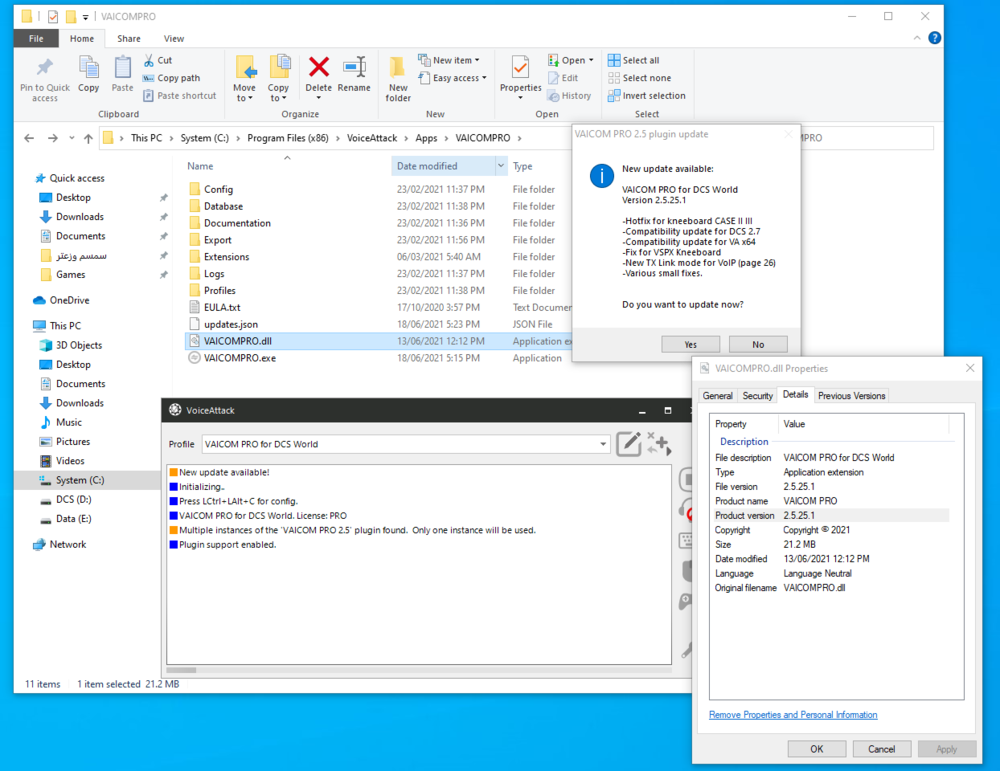The width and height of the screenshot is (1000, 771).
Task: Select Downloads under Quick access
Action: pos(80,217)
